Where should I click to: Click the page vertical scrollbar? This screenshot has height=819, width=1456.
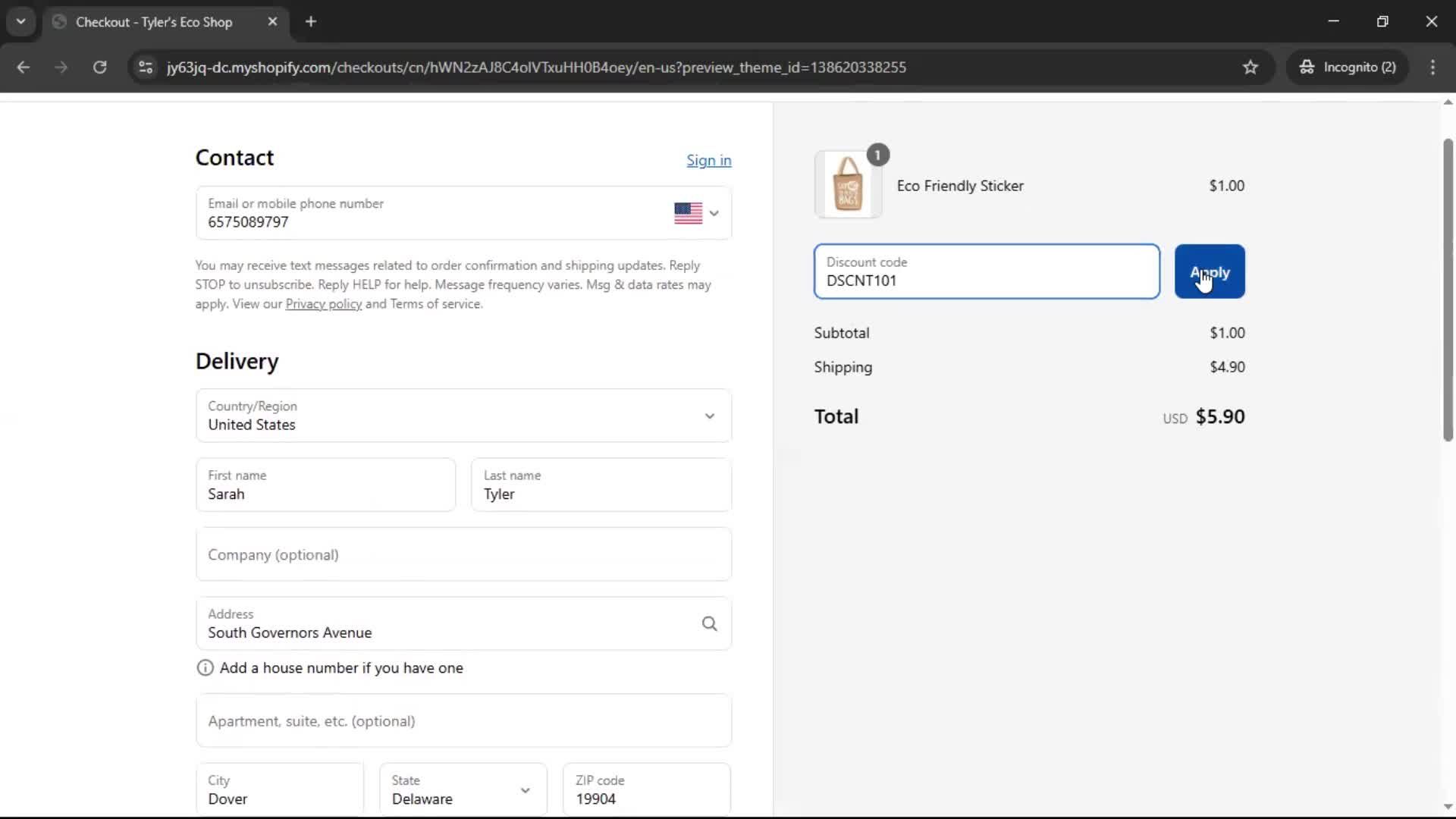click(x=1447, y=288)
